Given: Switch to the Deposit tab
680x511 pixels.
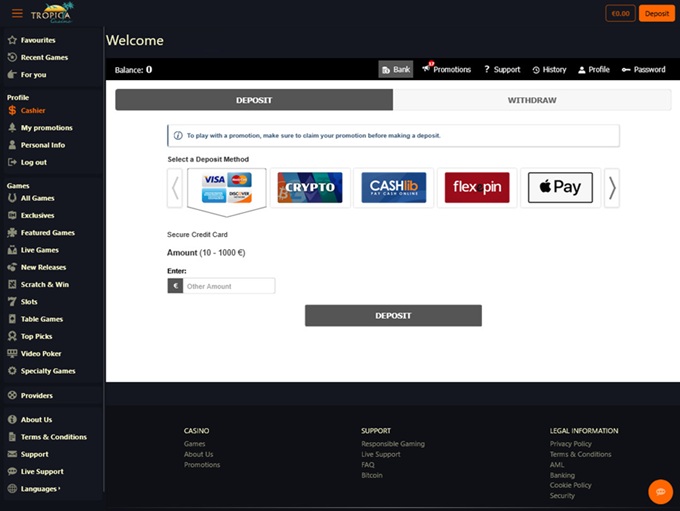Looking at the screenshot, I should [254, 100].
